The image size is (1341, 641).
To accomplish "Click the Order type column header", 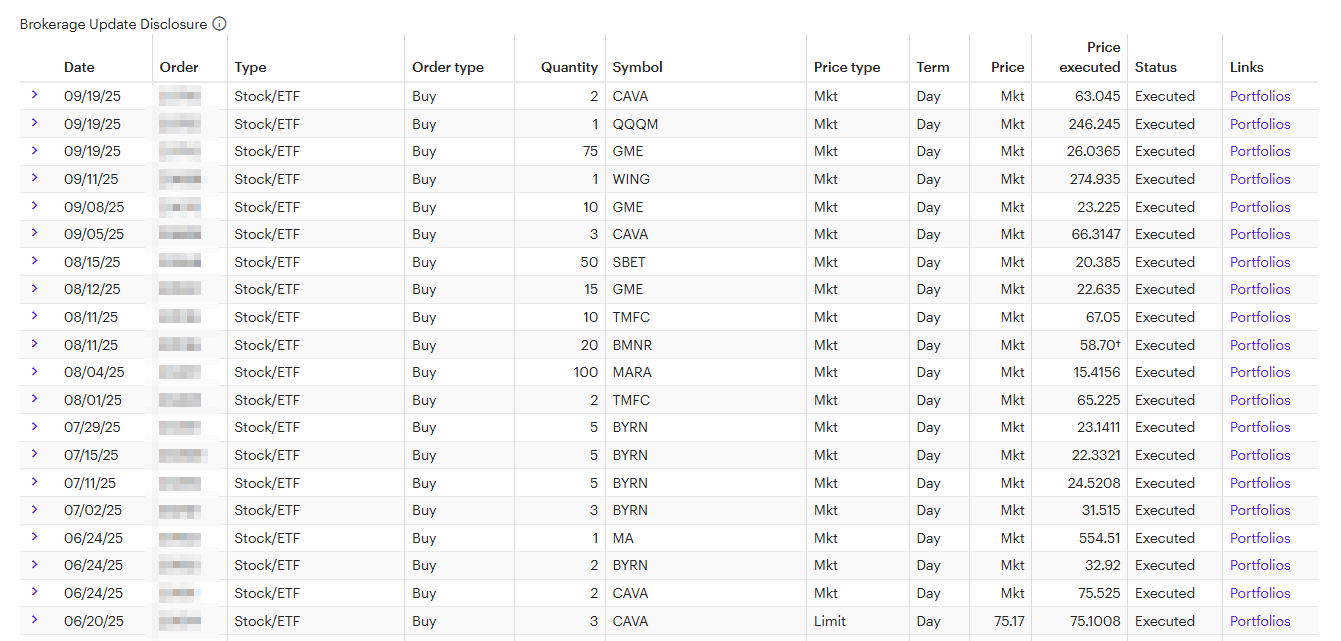I will [x=448, y=67].
